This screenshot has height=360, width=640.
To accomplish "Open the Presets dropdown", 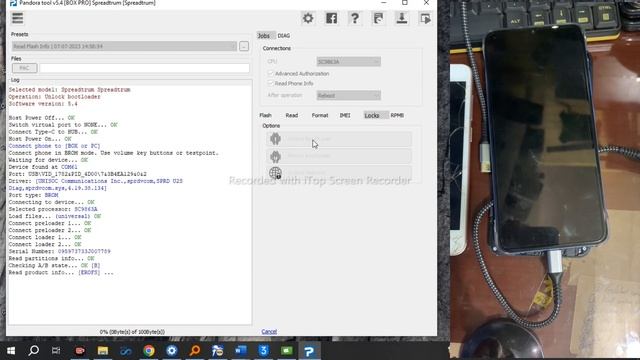I will (x=124, y=46).
